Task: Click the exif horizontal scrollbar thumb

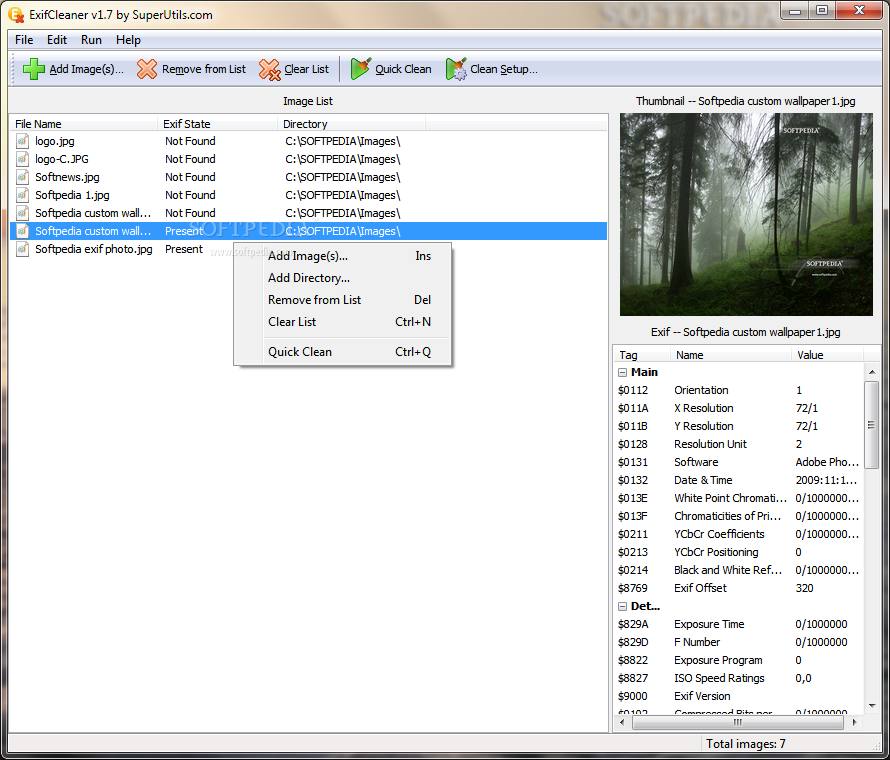Action: pos(737,723)
